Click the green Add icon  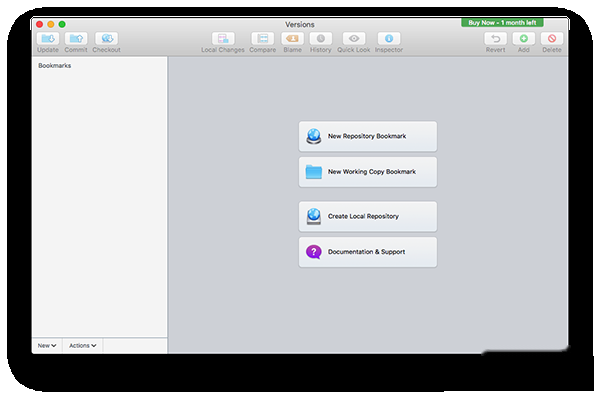pyautogui.click(x=523, y=39)
